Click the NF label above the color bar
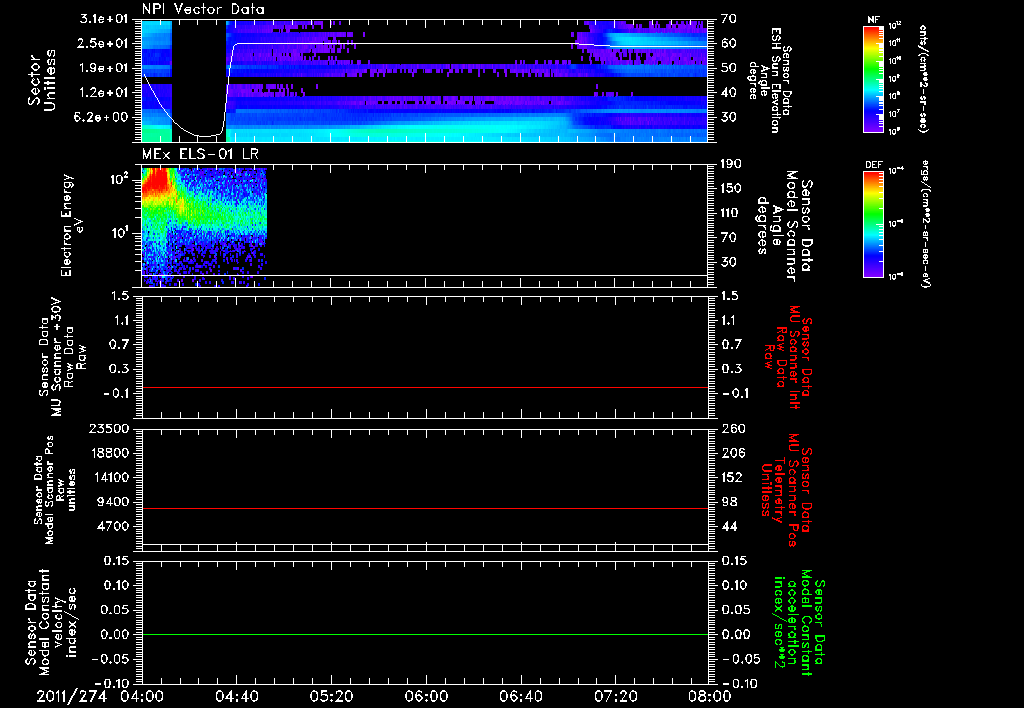 [873, 20]
